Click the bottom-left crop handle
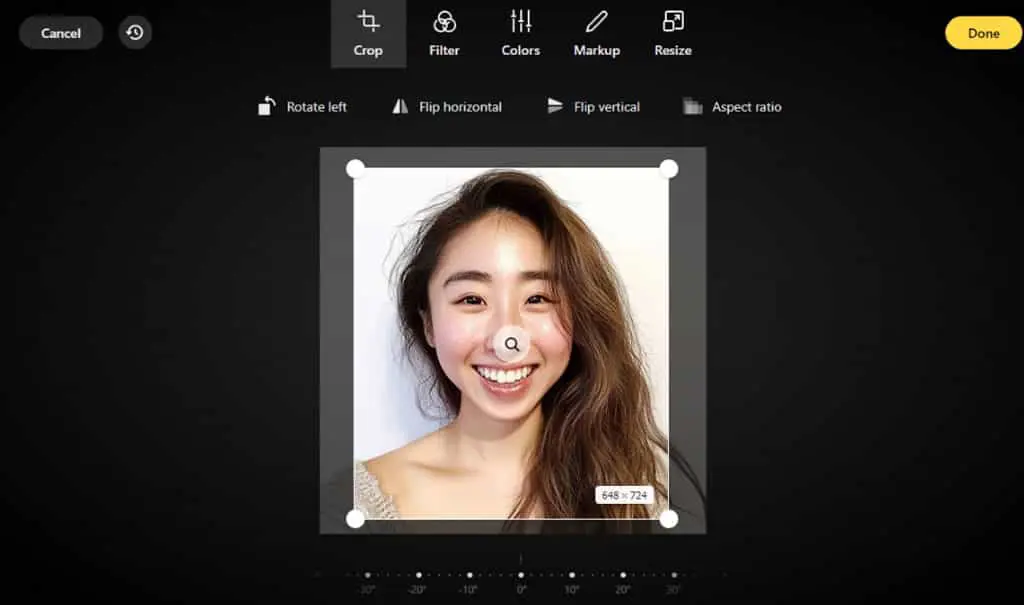 (x=355, y=519)
